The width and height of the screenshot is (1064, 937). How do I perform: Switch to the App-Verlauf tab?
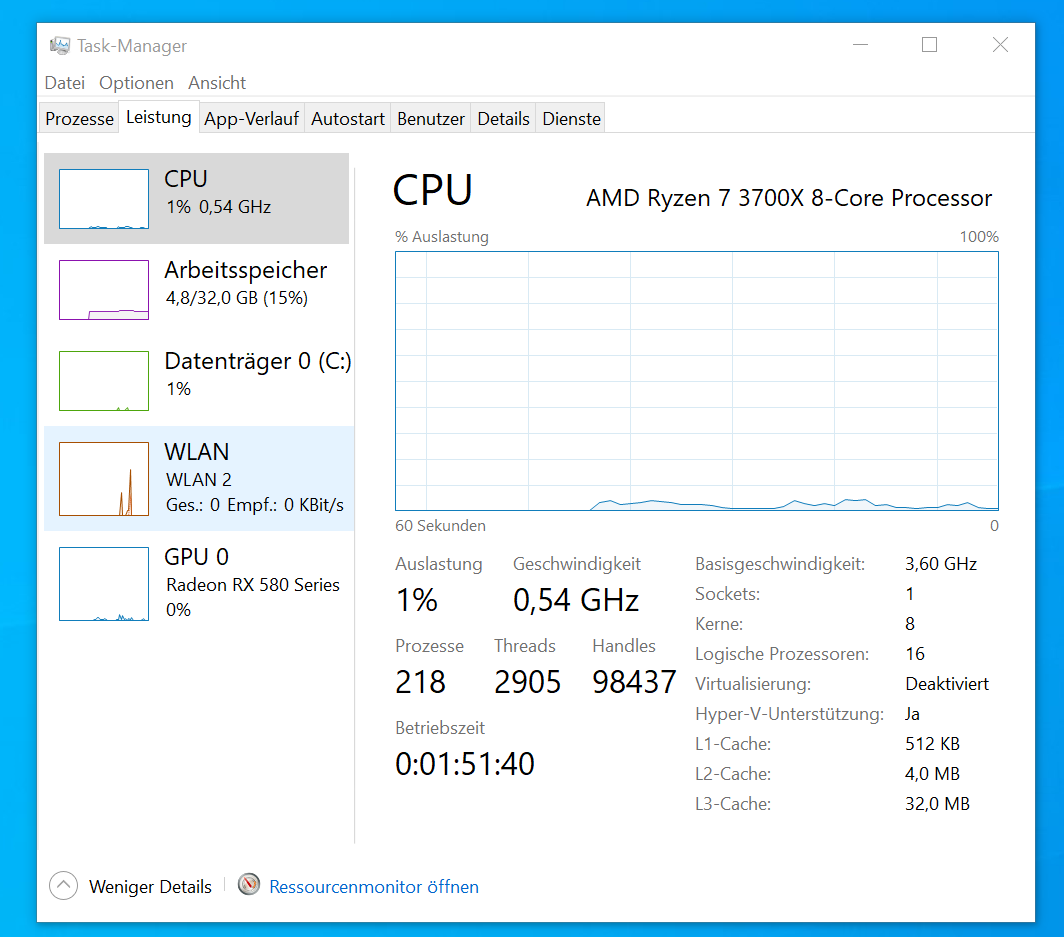[251, 118]
